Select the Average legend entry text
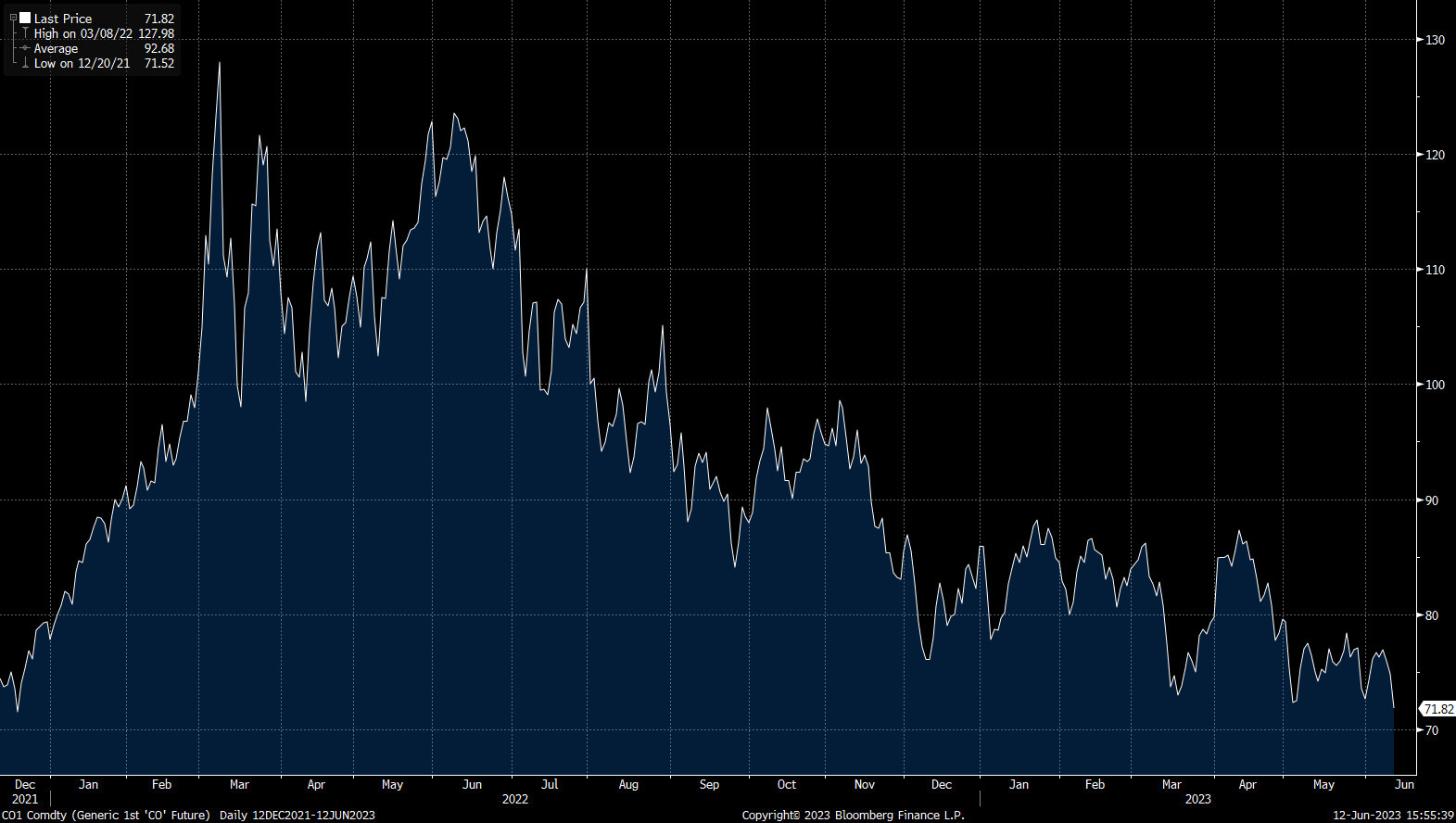1456x823 pixels. click(x=56, y=48)
